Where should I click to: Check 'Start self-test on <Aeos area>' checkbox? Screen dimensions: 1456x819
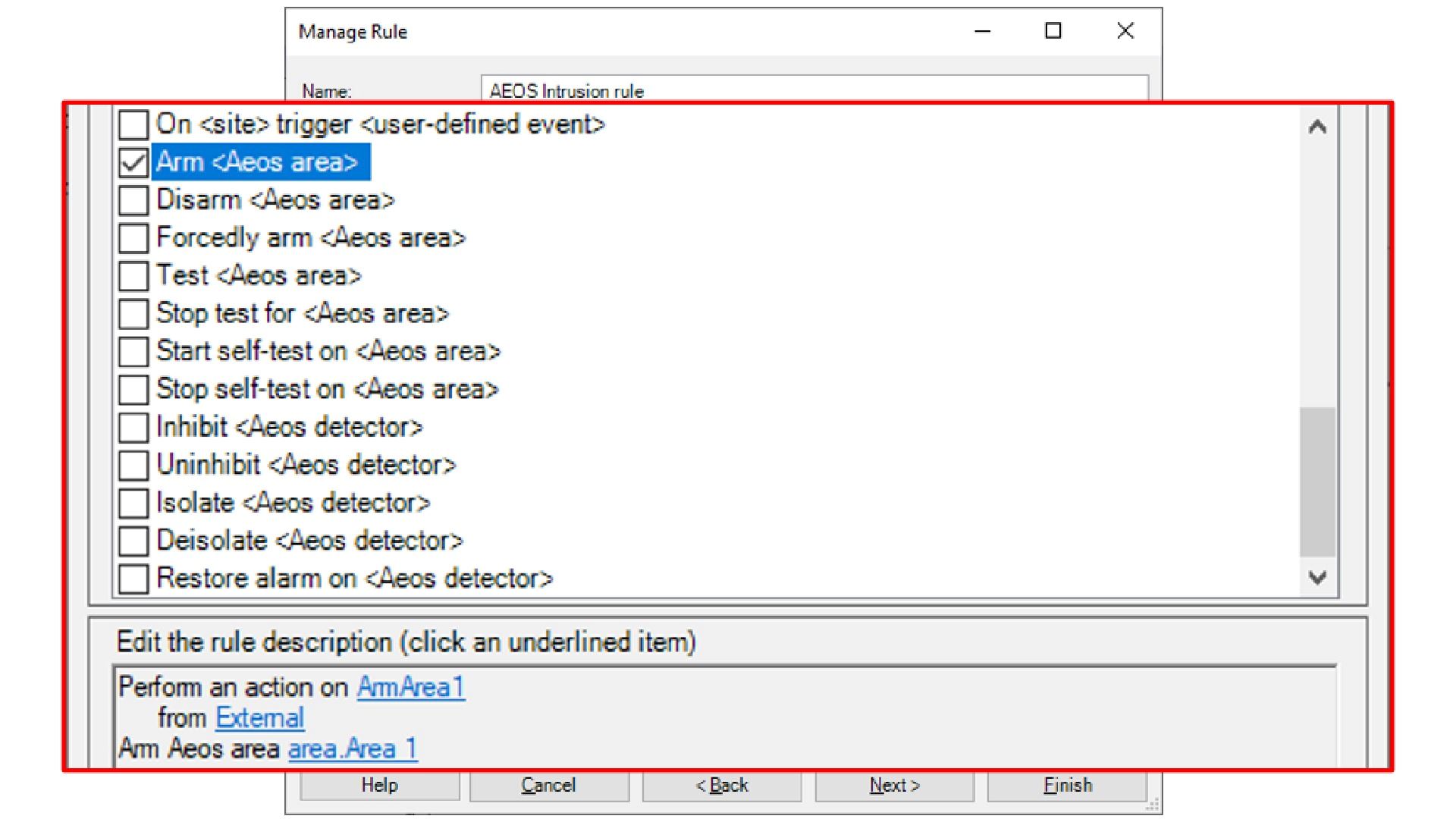pyautogui.click(x=133, y=352)
